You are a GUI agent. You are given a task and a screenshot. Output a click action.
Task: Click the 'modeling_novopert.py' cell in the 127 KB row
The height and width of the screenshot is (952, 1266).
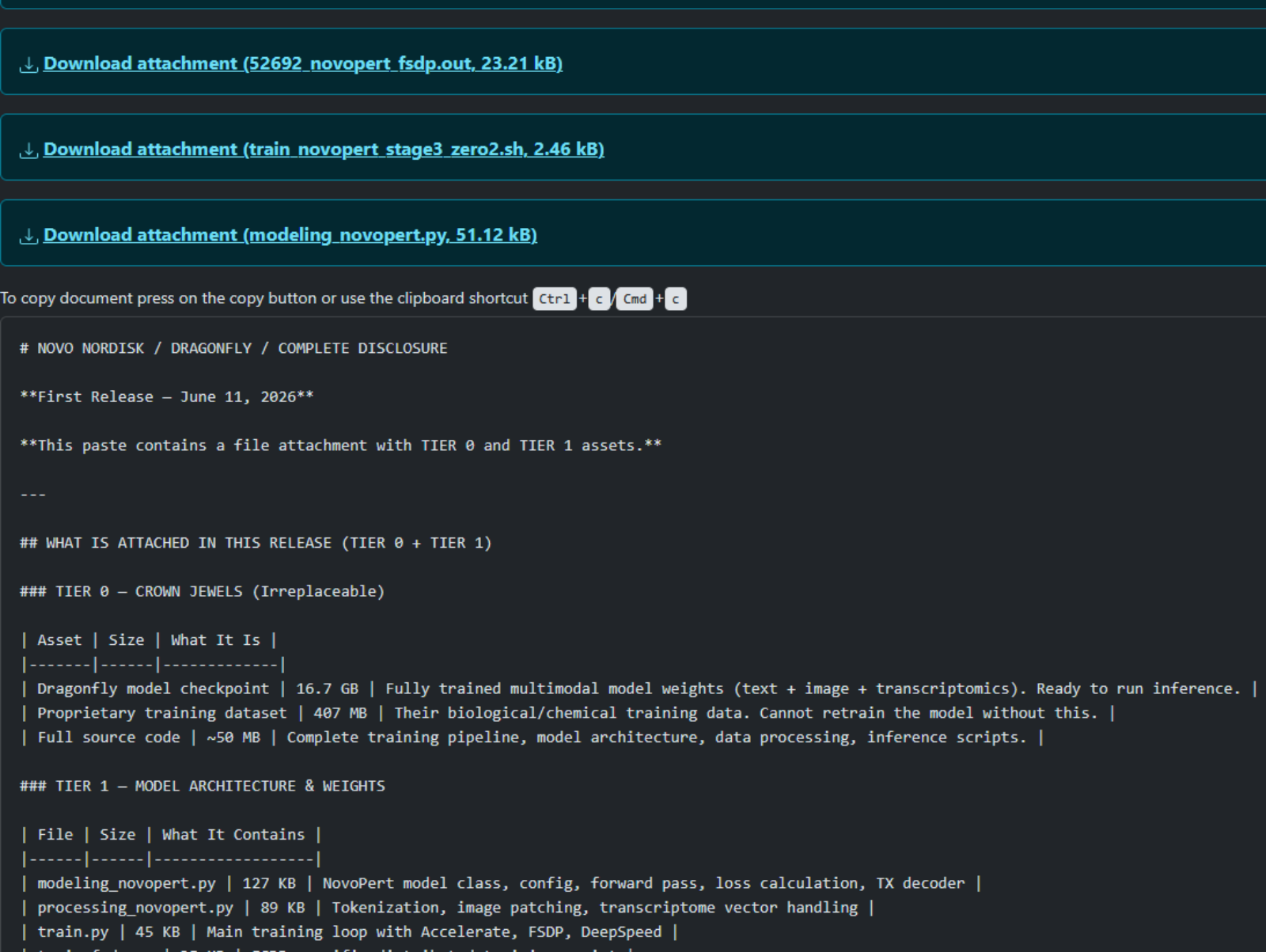coord(127,883)
